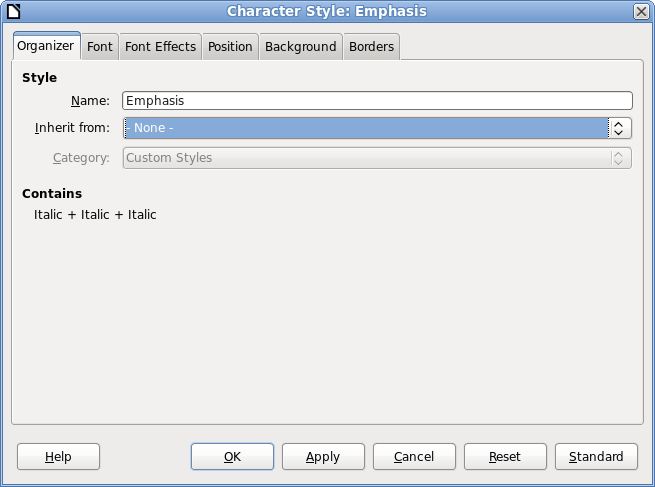
Task: Select the Position tab
Action: click(x=230, y=47)
